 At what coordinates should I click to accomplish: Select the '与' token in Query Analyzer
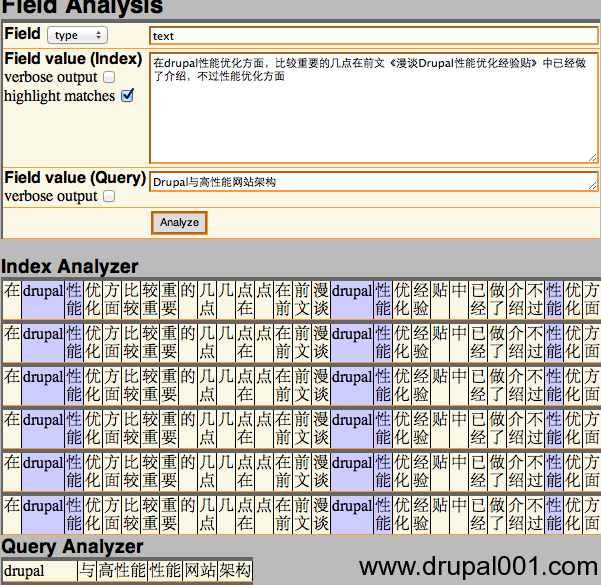click(87, 571)
